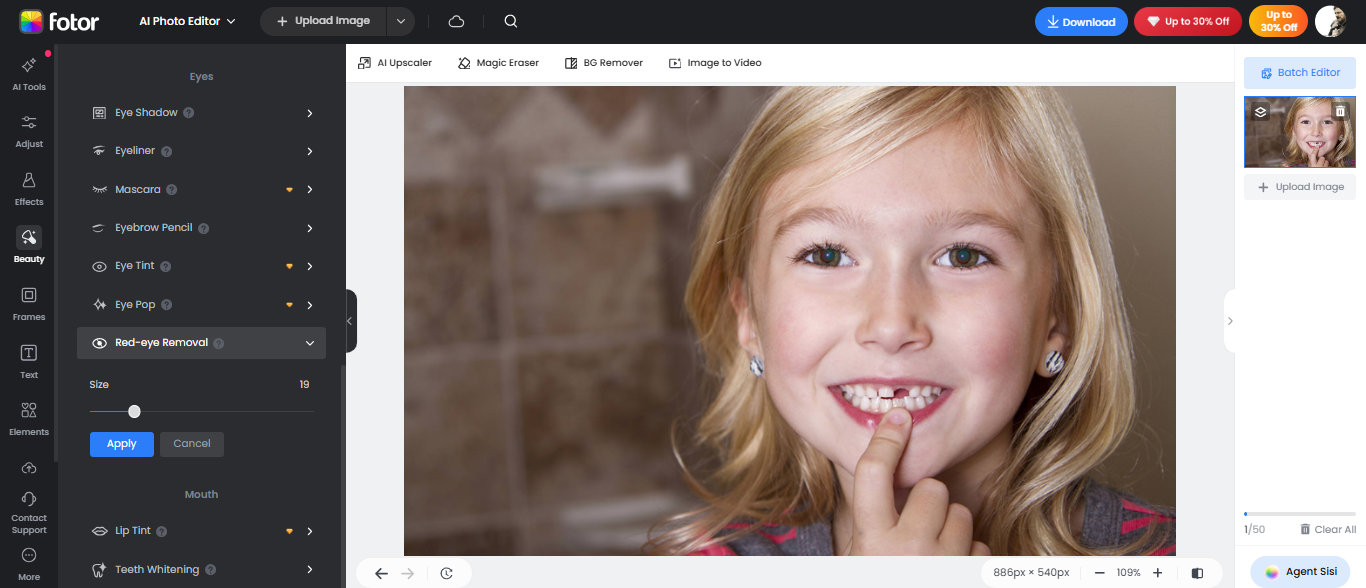Click the layers icon on thumbnail
This screenshot has height=588, width=1366.
coord(1260,112)
